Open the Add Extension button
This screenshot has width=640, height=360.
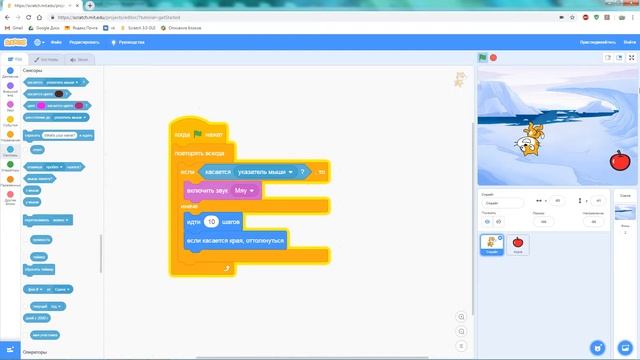10,349
